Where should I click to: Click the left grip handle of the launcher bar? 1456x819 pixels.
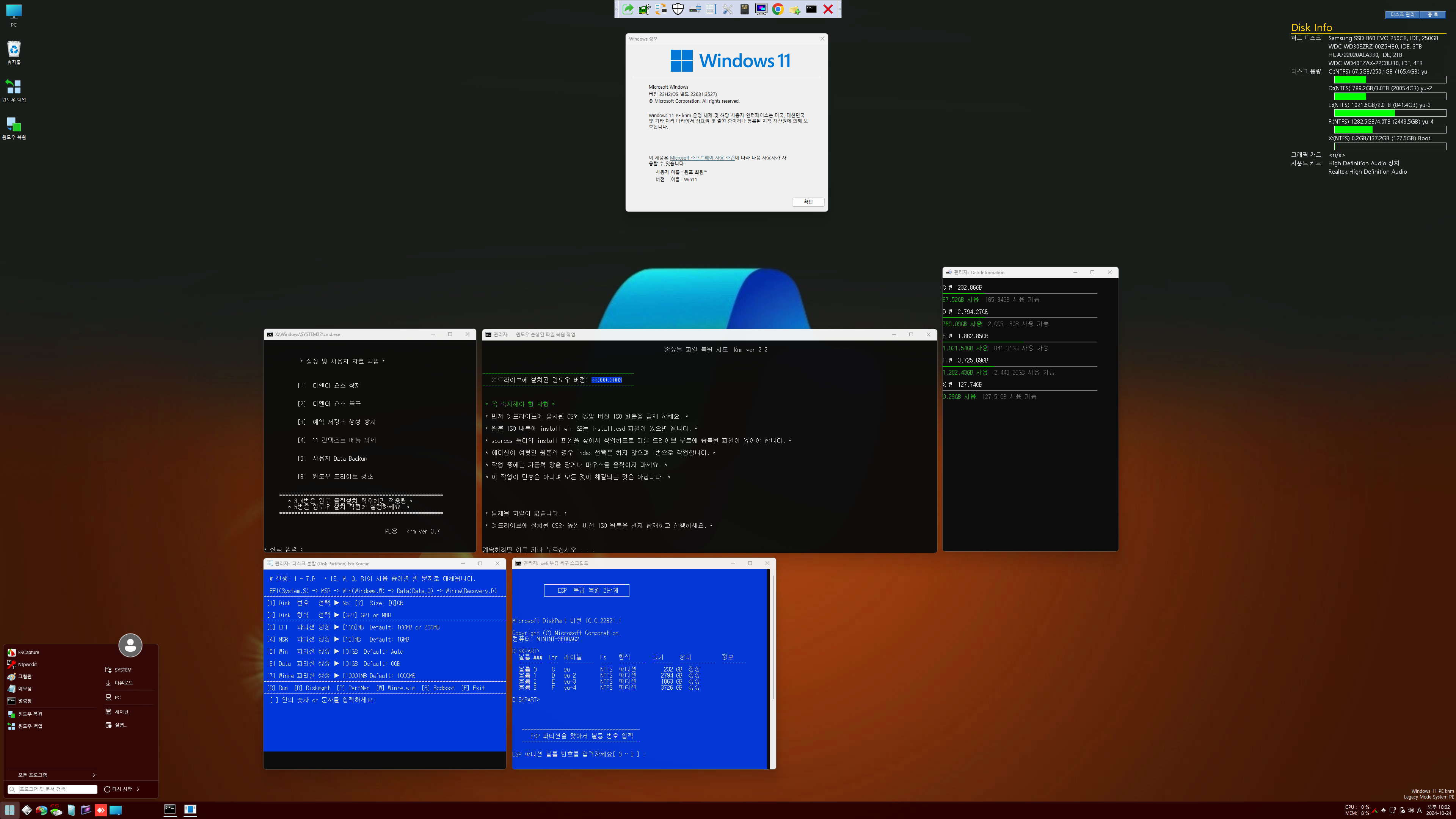tap(617, 9)
